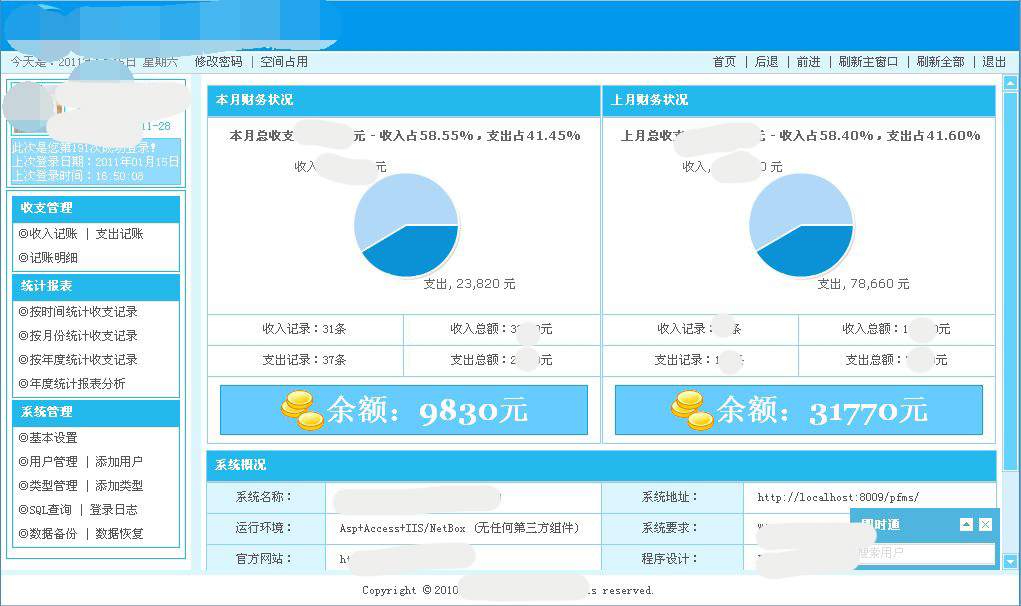Close the 即时通 chat widget
Image resolution: width=1021 pixels, height=606 pixels.
point(985,524)
